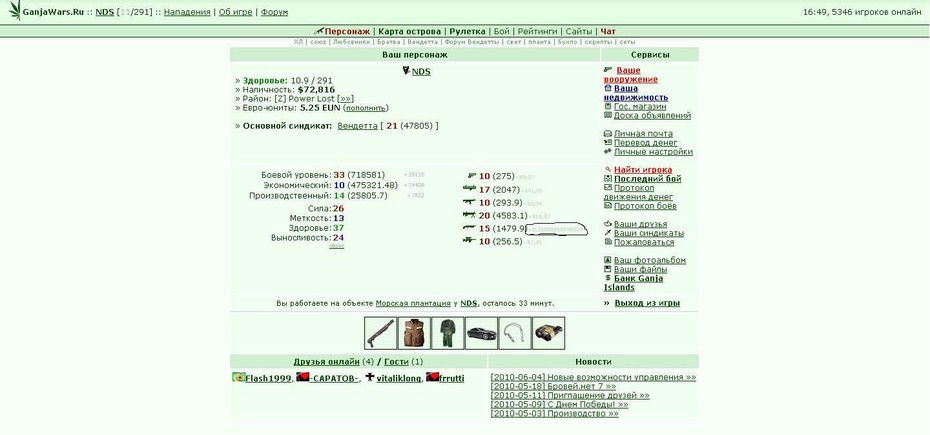Image resolution: width=930 pixels, height=435 pixels.
Task: Click the weapon skill icon with 10 (256.5)
Action: pos(471,241)
